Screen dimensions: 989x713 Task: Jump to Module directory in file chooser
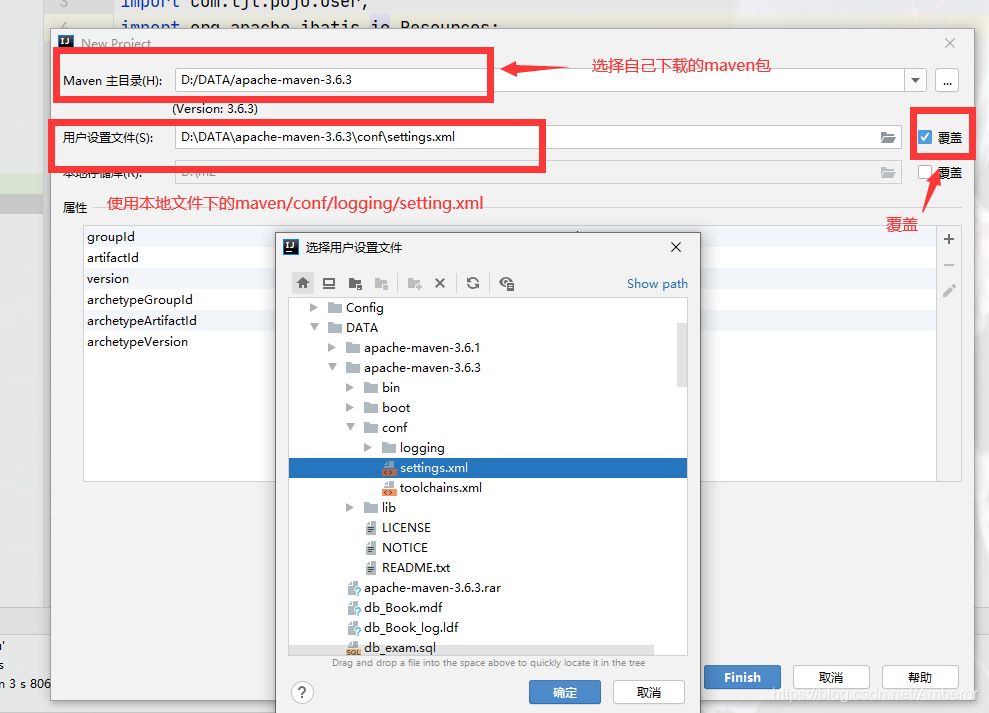(381, 283)
